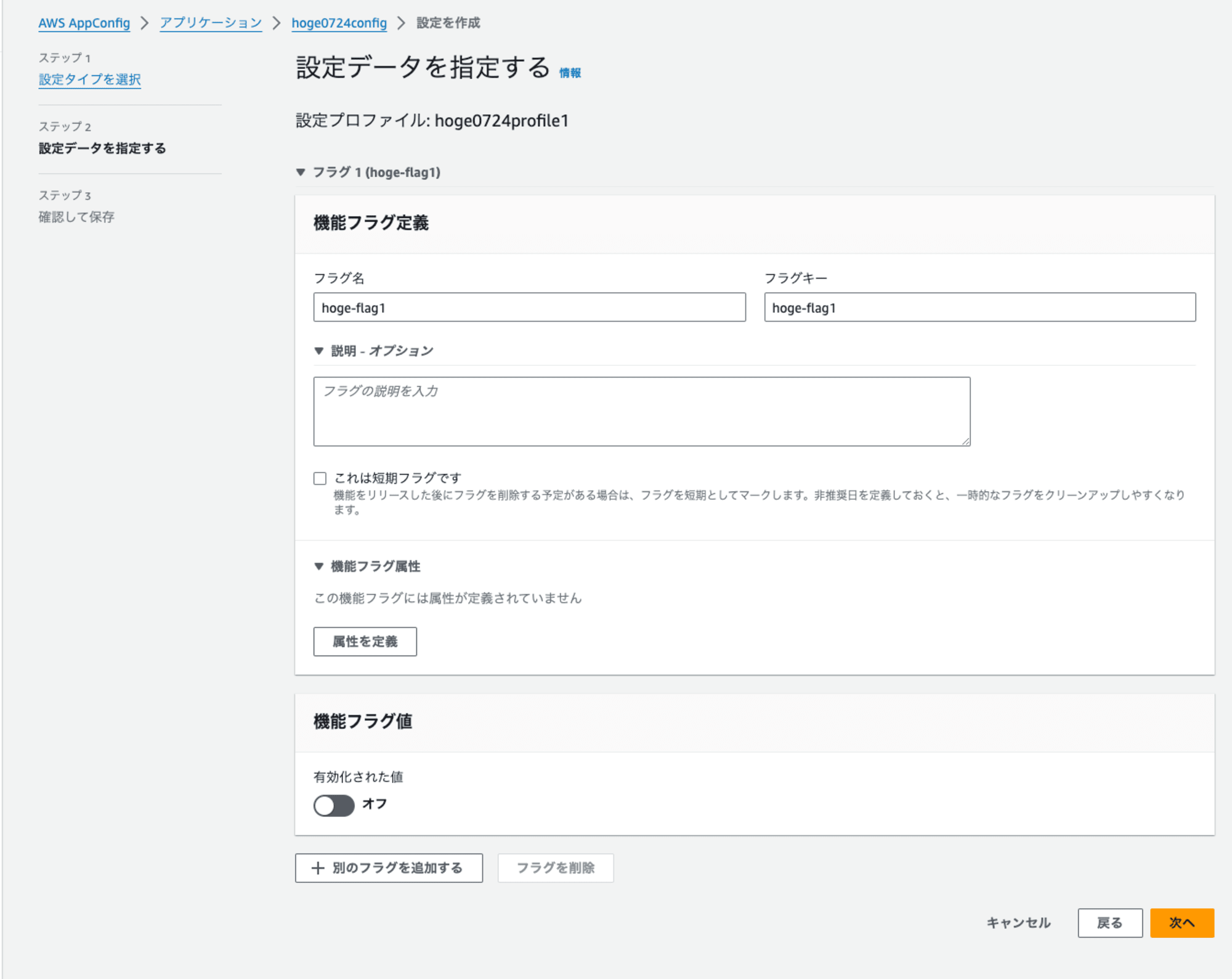Open the AWS AppConfig breadcrumb link
Screen dimensions: 1232x979
point(84,23)
